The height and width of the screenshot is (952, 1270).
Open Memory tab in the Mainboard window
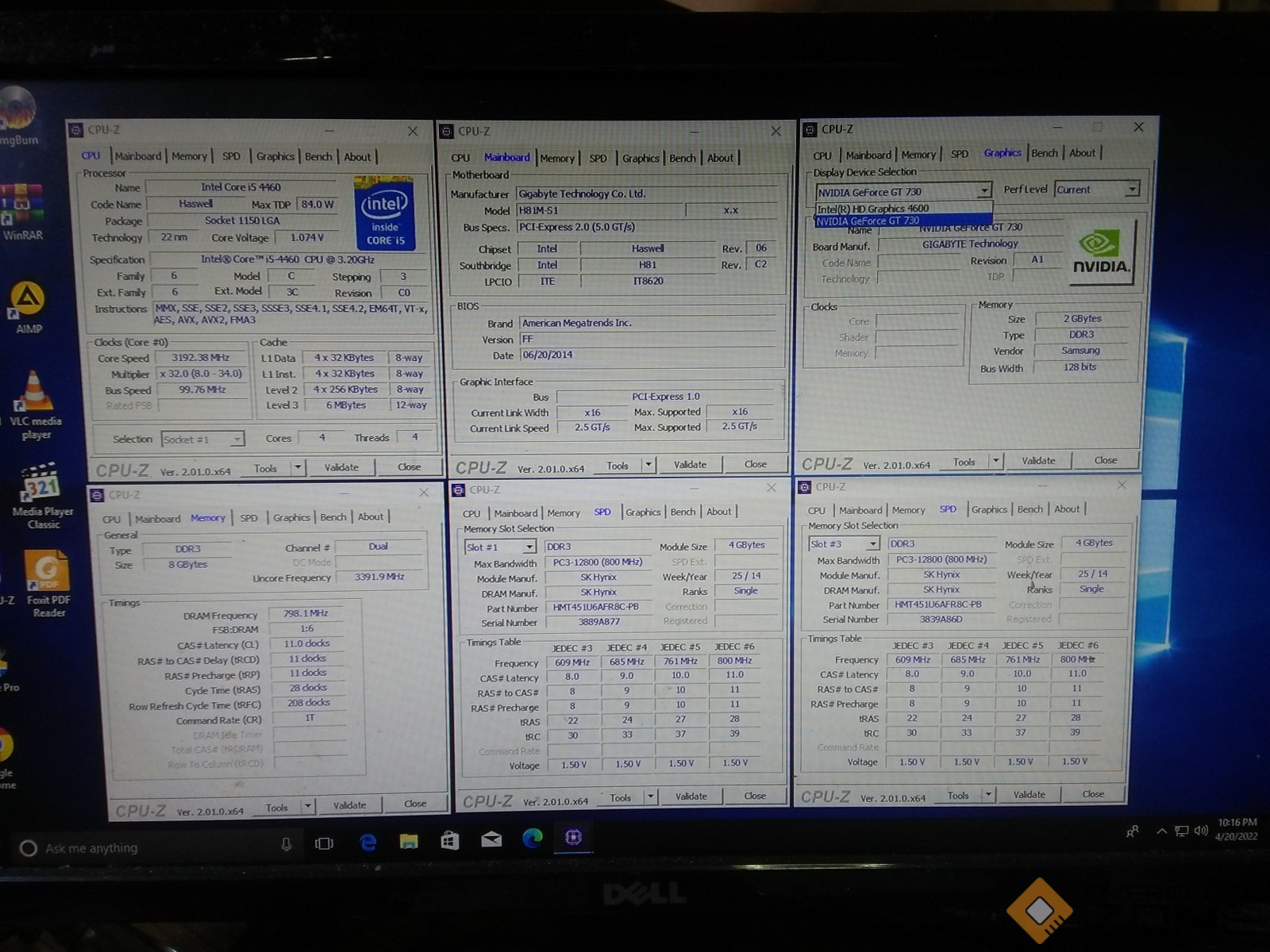557,158
